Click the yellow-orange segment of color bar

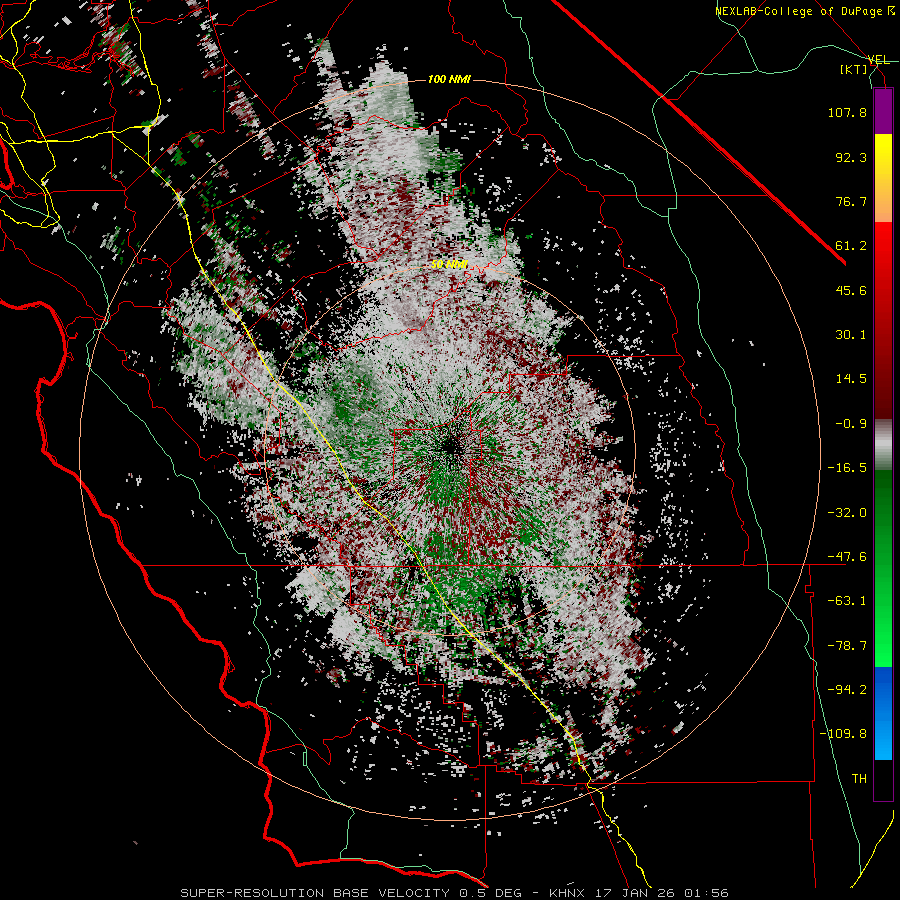[883, 178]
